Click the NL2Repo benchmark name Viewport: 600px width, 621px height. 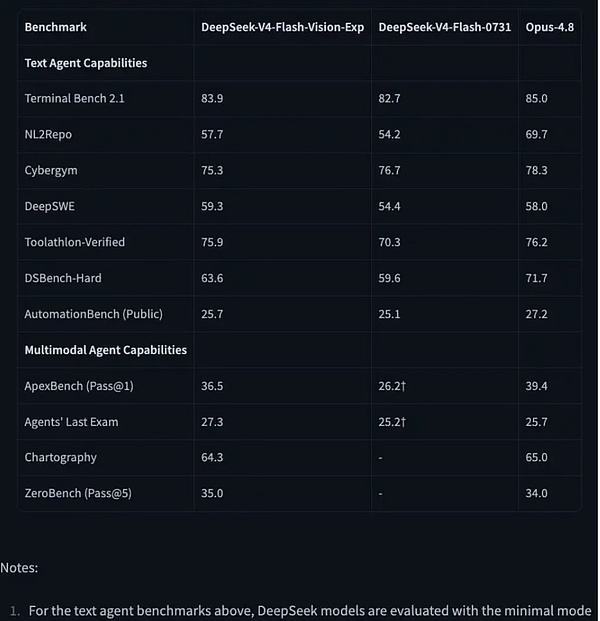point(48,134)
